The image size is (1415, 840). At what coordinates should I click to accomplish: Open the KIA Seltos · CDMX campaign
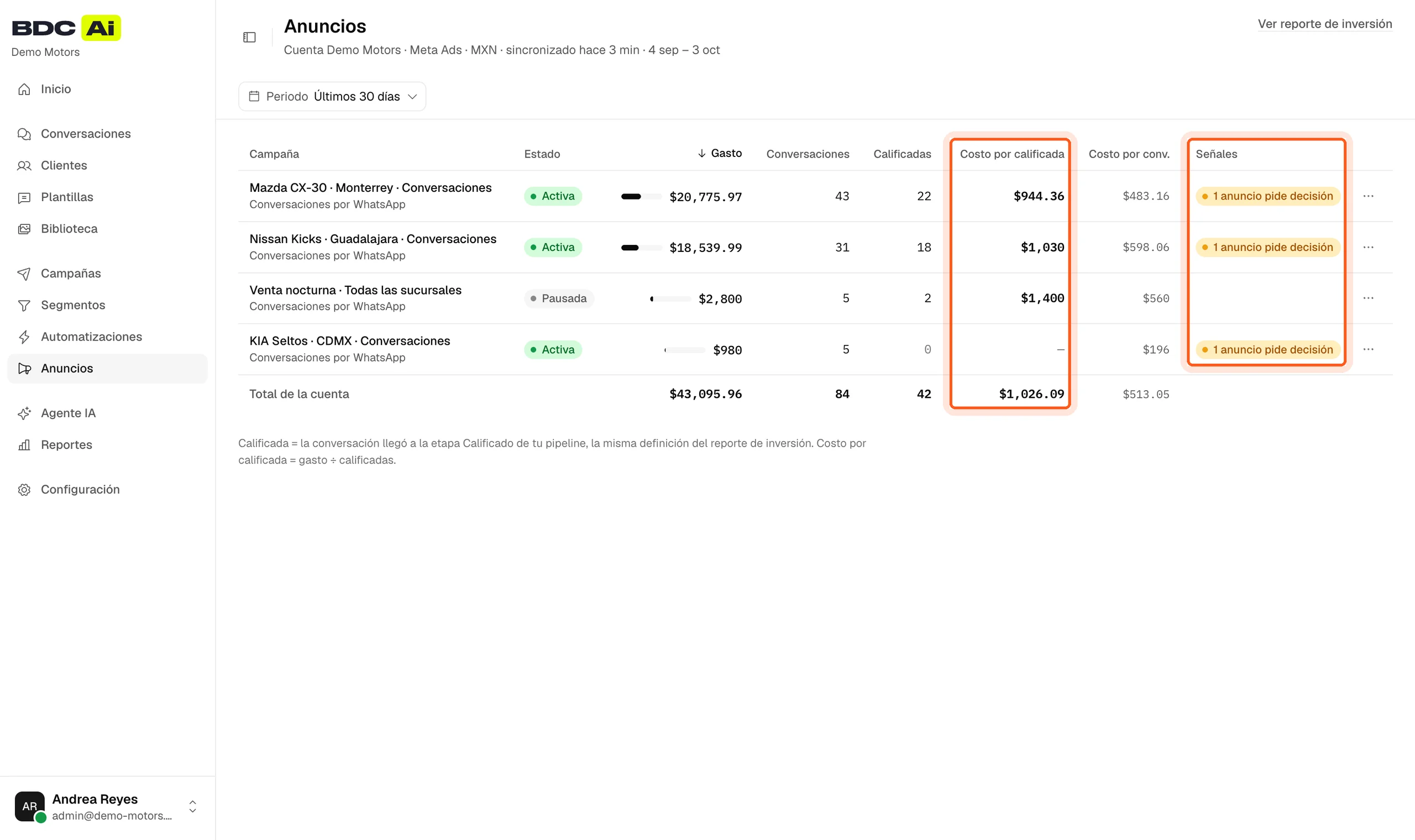point(349,341)
